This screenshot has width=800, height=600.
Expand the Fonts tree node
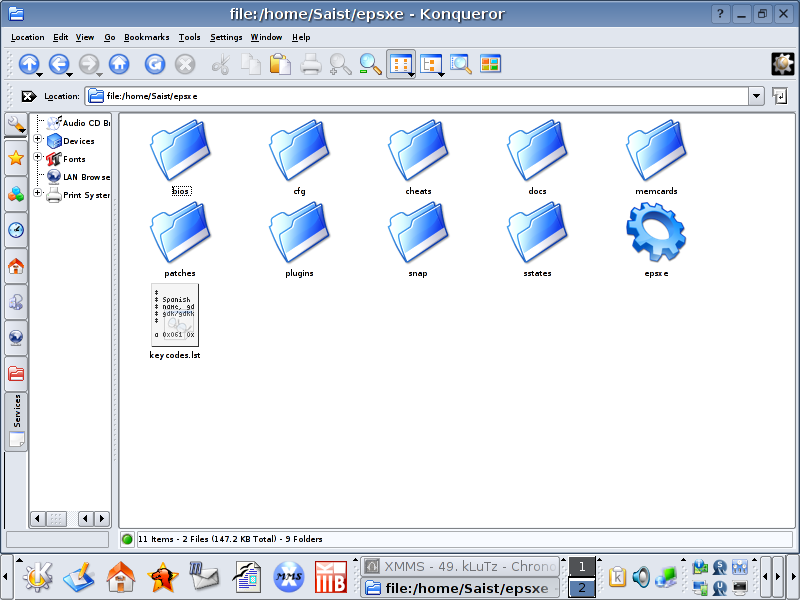(38, 158)
